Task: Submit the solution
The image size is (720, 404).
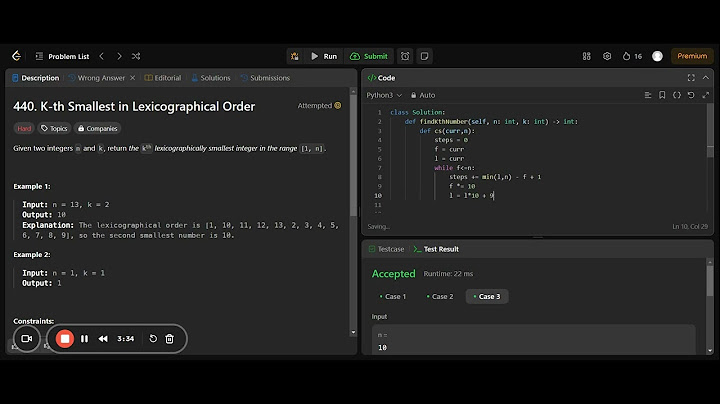Action: [369, 56]
